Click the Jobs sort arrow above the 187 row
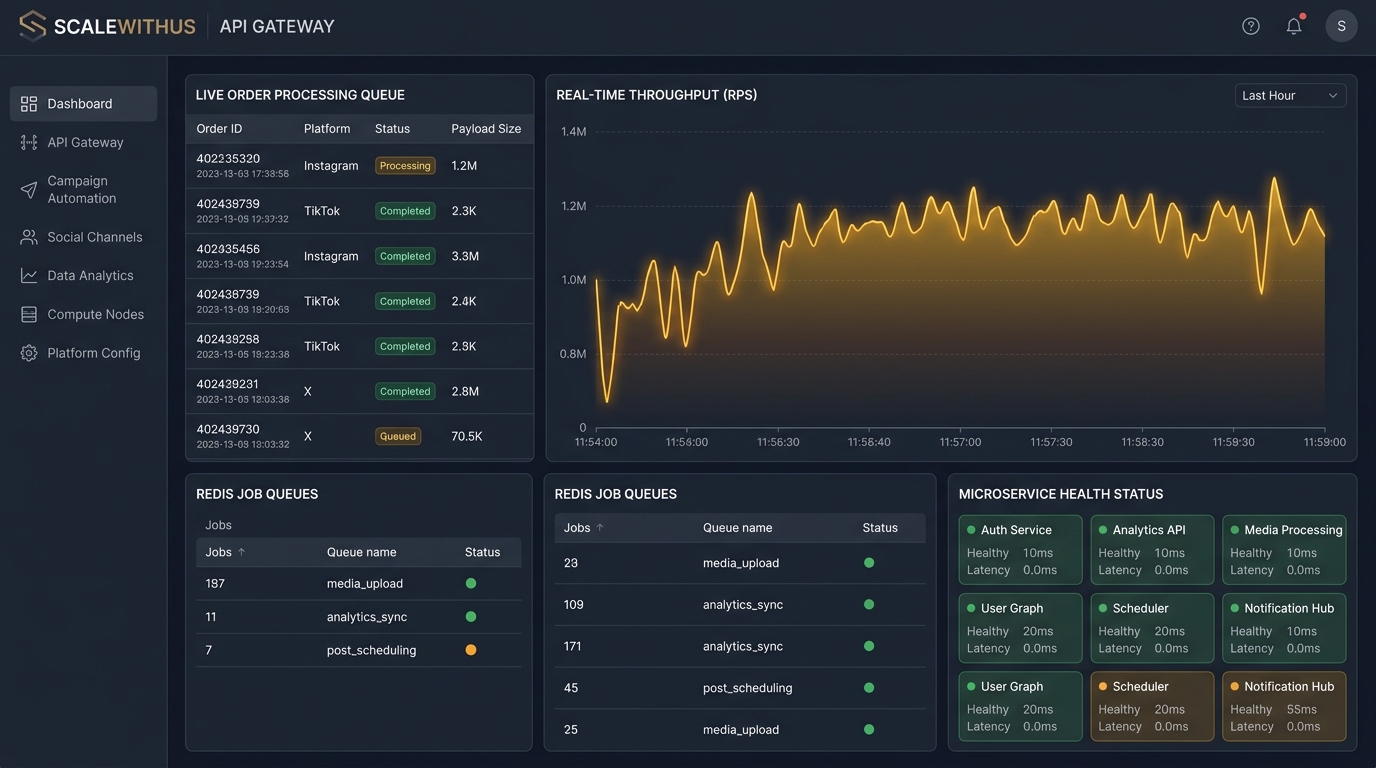1376x768 pixels. click(x=241, y=552)
